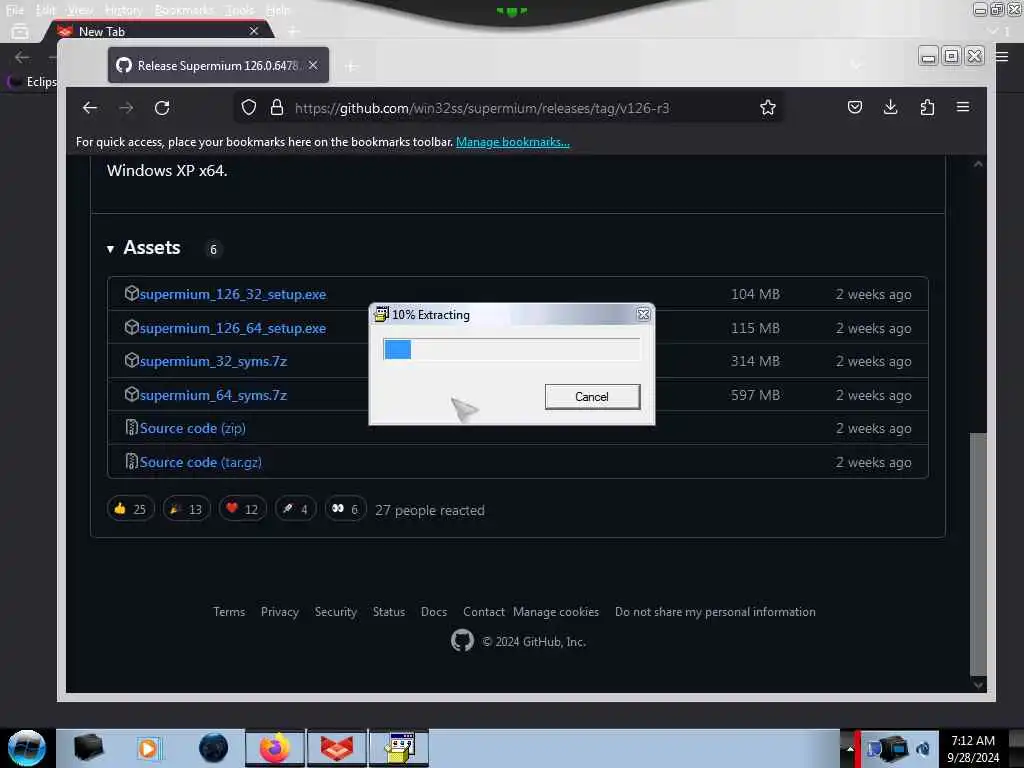Viewport: 1024px width, 768px height.
Task: Open the Firefox taskbar button
Action: (275, 748)
